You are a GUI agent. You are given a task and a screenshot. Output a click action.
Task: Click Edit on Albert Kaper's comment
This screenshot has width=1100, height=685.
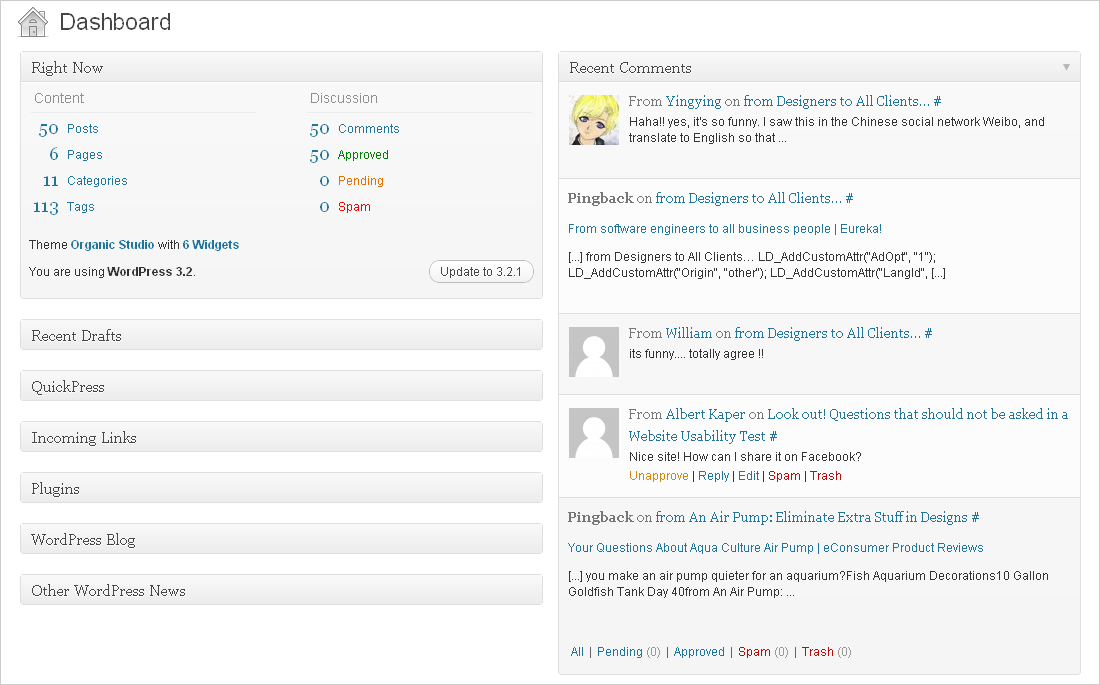pyautogui.click(x=749, y=476)
